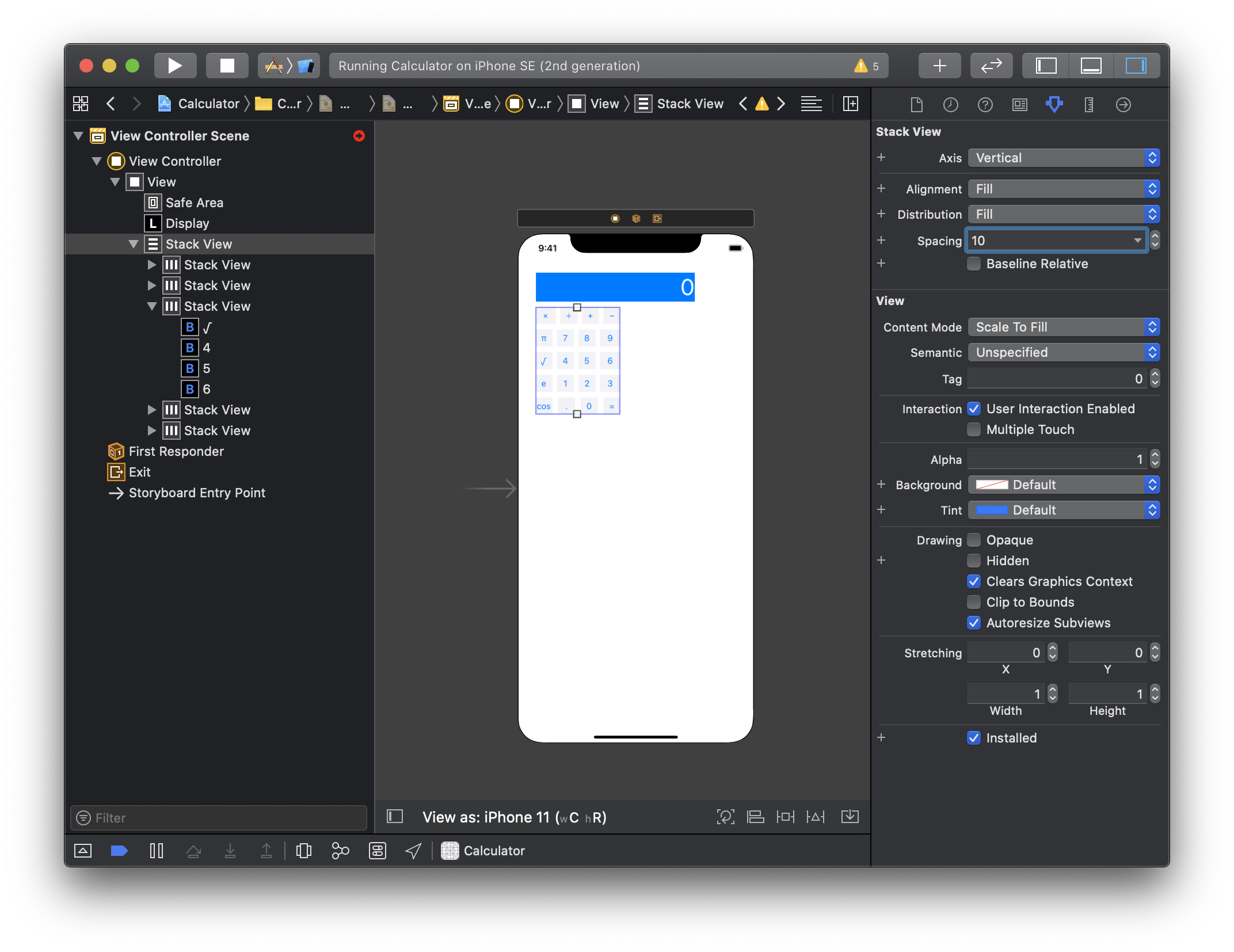Click the Debug View Hierarchy icon
1234x952 pixels.
(303, 851)
